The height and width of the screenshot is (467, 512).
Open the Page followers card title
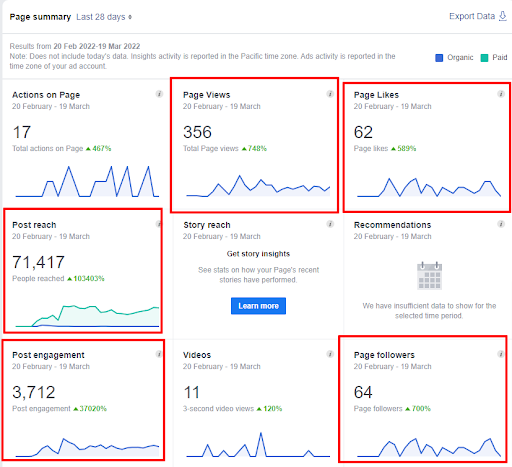(x=384, y=355)
